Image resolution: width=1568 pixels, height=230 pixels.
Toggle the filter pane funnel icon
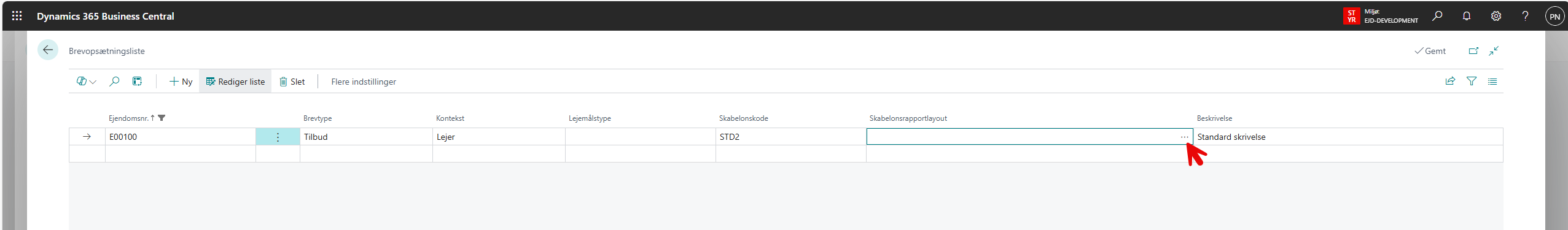click(1472, 81)
